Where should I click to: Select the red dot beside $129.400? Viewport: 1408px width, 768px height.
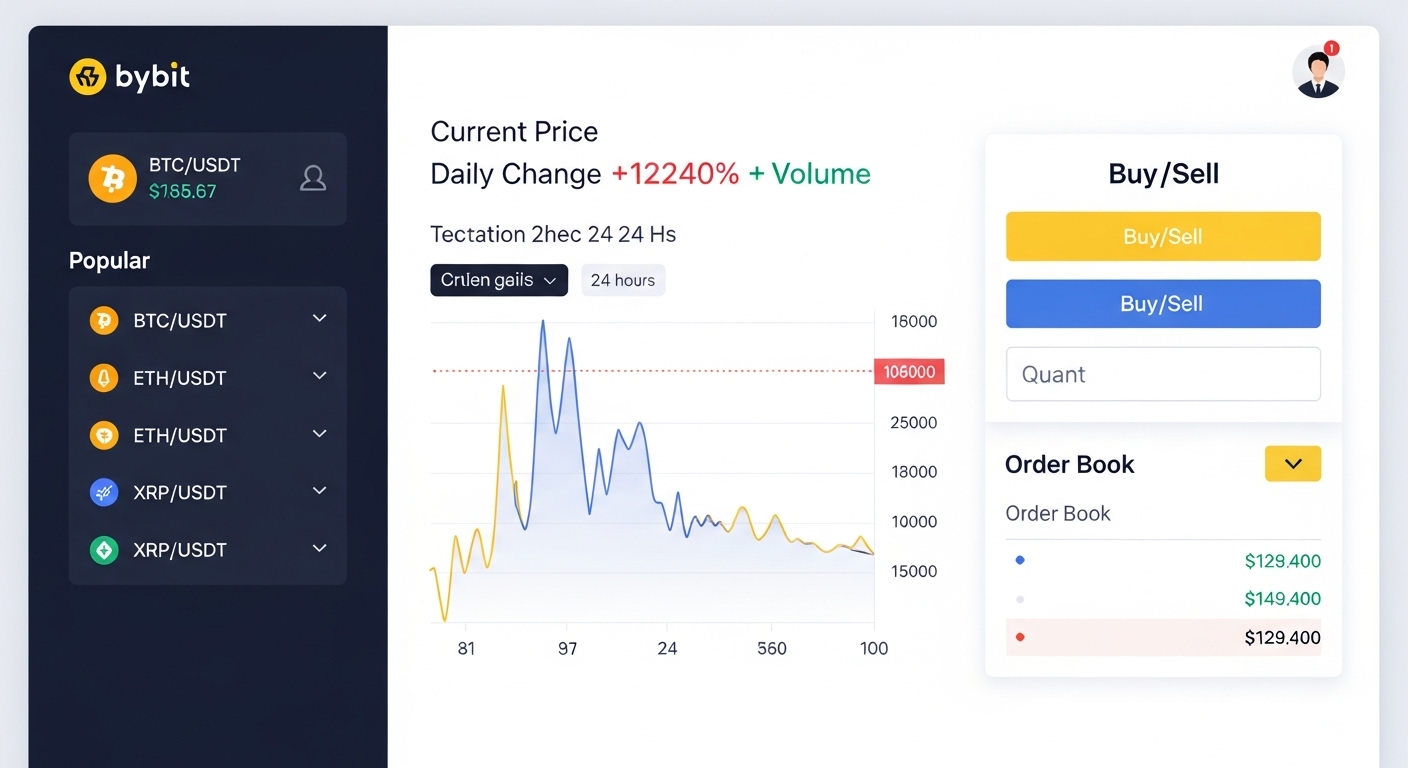point(1020,636)
